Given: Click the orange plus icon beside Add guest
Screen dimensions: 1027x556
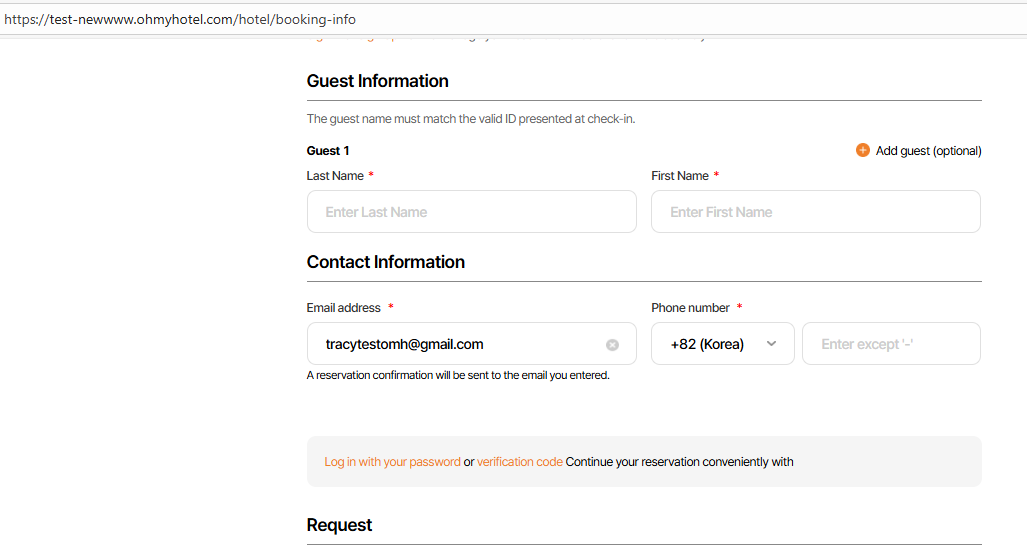Looking at the screenshot, I should pyautogui.click(x=862, y=151).
